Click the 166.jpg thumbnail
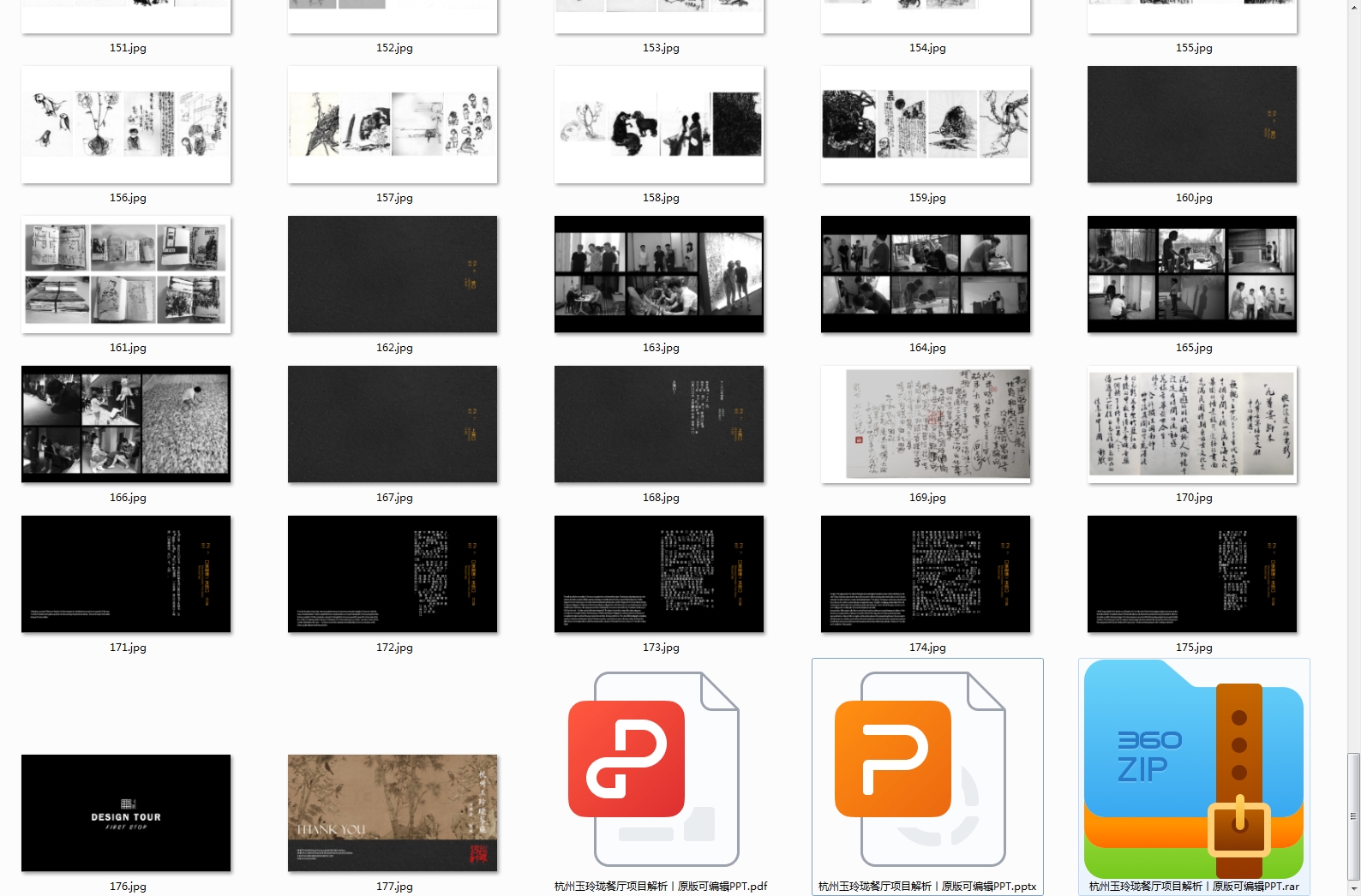This screenshot has height=896, width=1361. coord(126,424)
